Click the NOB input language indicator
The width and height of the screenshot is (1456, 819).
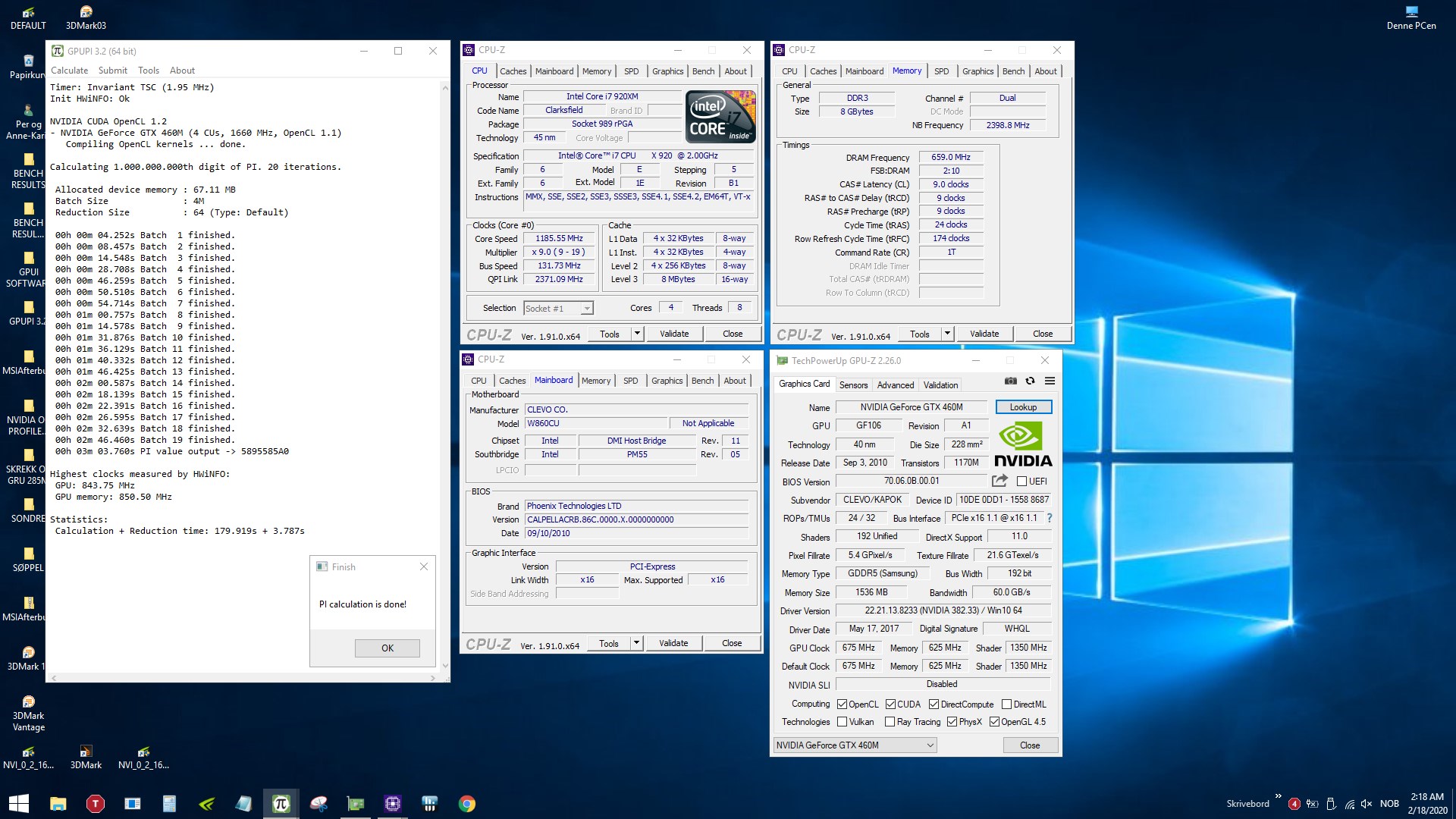[x=1389, y=804]
